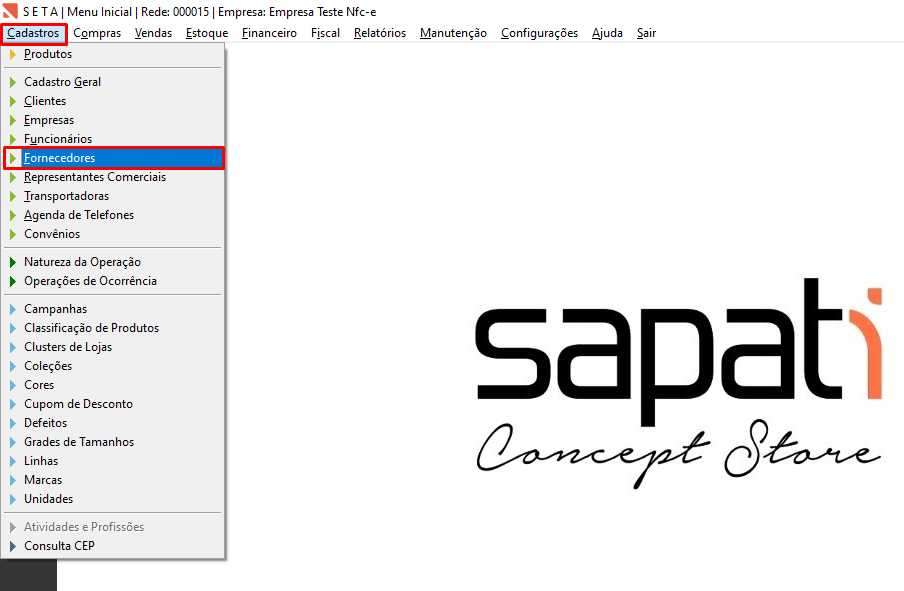
Task: Open Transportadoras entry
Action: tap(113, 196)
